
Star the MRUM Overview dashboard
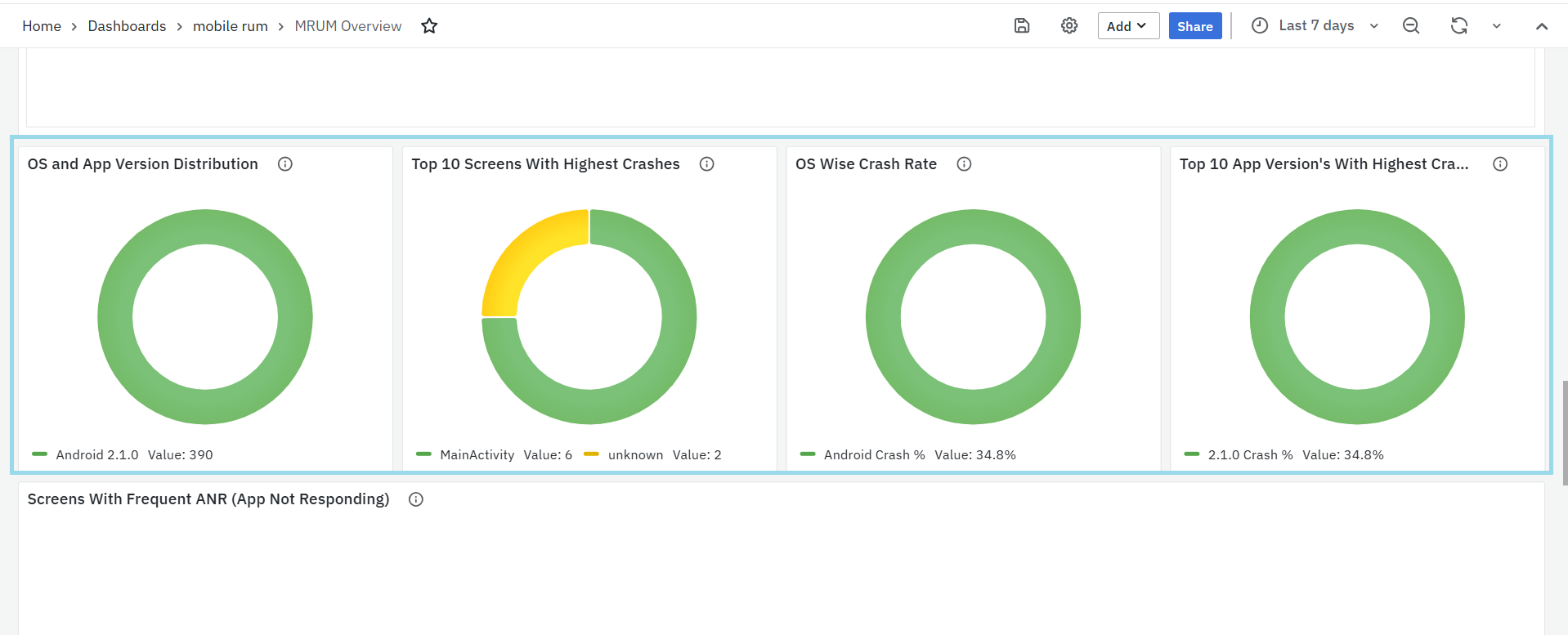[429, 26]
